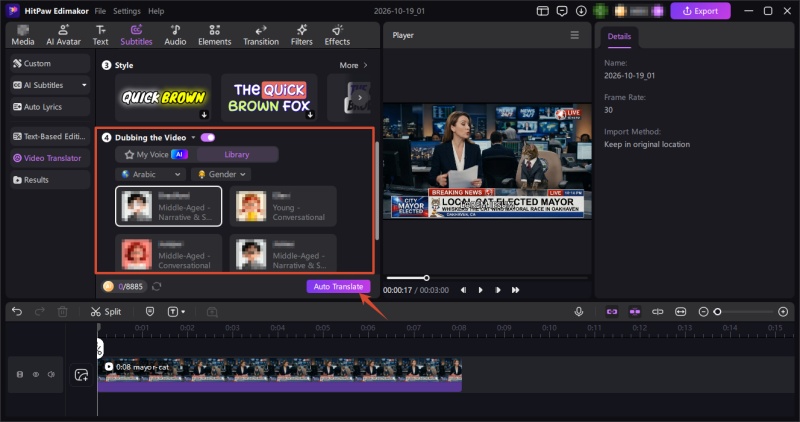Hide the video track with eye icon
800x422 pixels.
coord(36,375)
